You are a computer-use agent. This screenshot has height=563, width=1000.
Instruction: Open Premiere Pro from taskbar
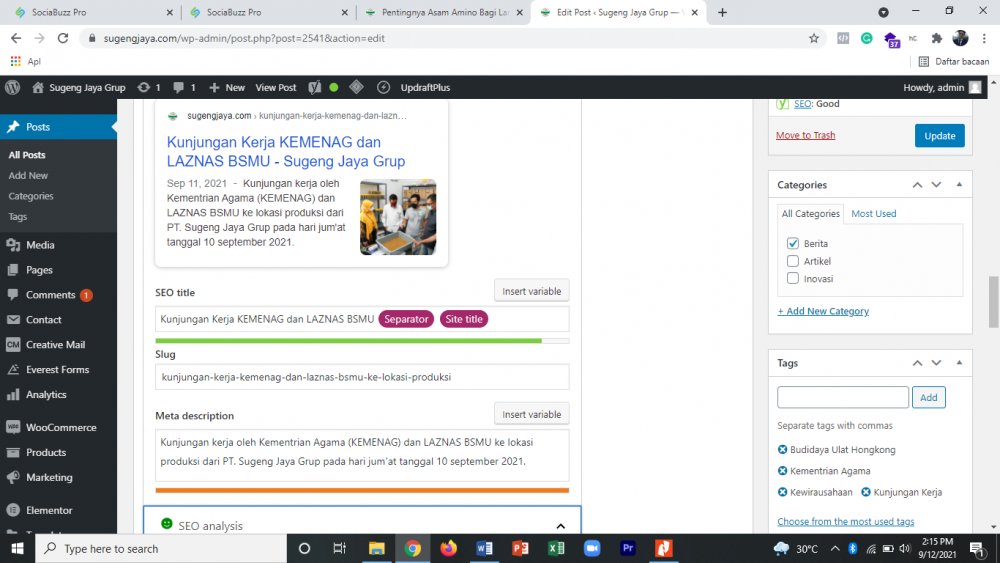tap(628, 548)
